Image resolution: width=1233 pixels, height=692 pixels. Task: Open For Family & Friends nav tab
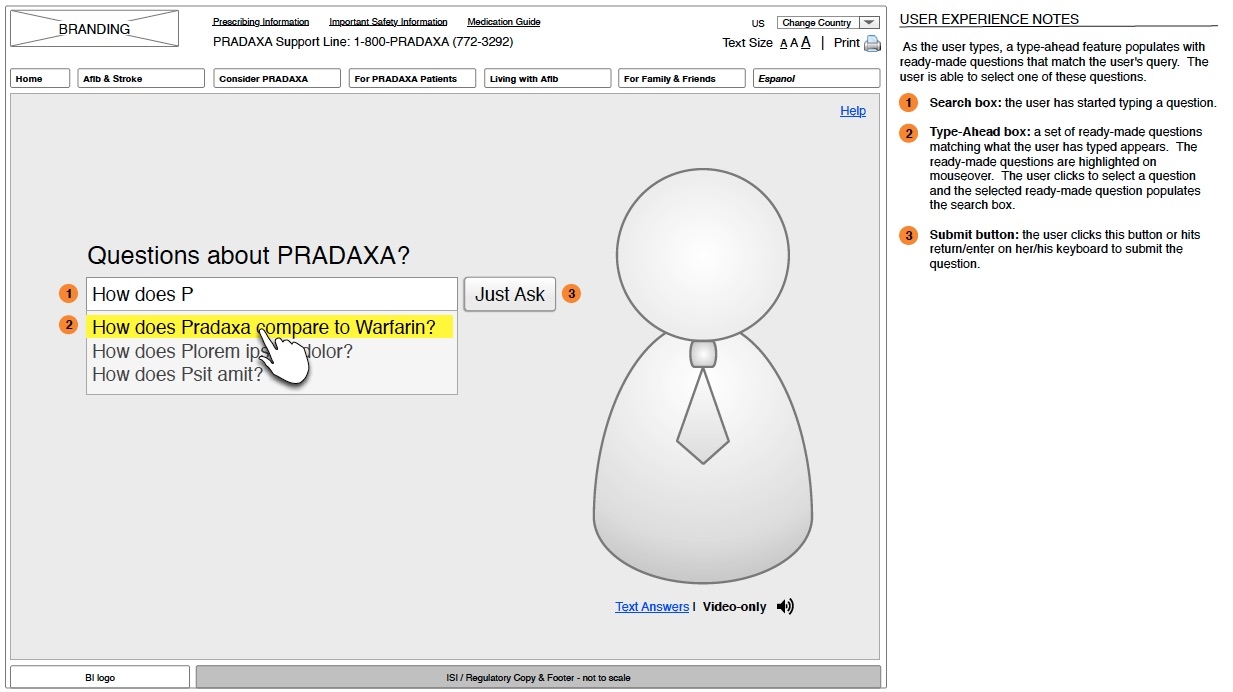click(x=682, y=78)
